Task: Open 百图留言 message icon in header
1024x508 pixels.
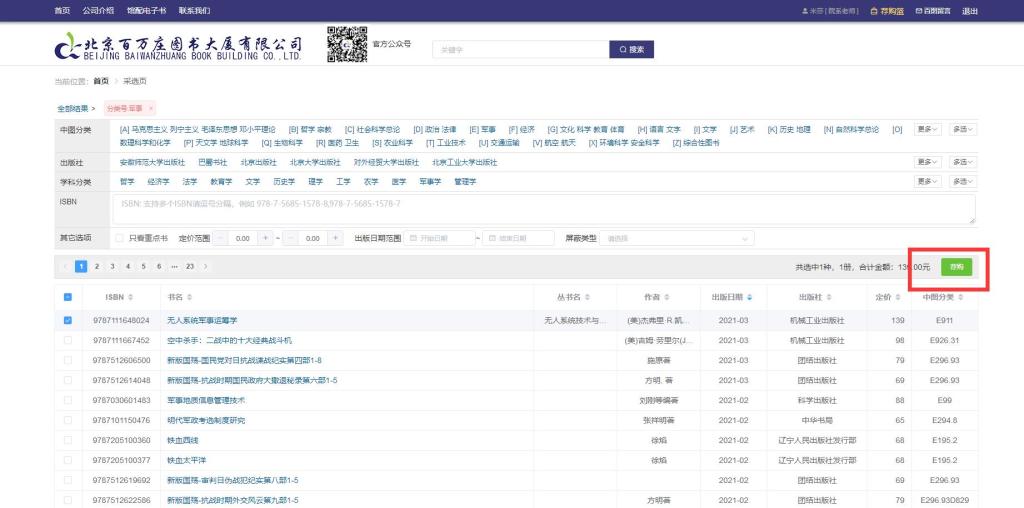Action: click(919, 11)
